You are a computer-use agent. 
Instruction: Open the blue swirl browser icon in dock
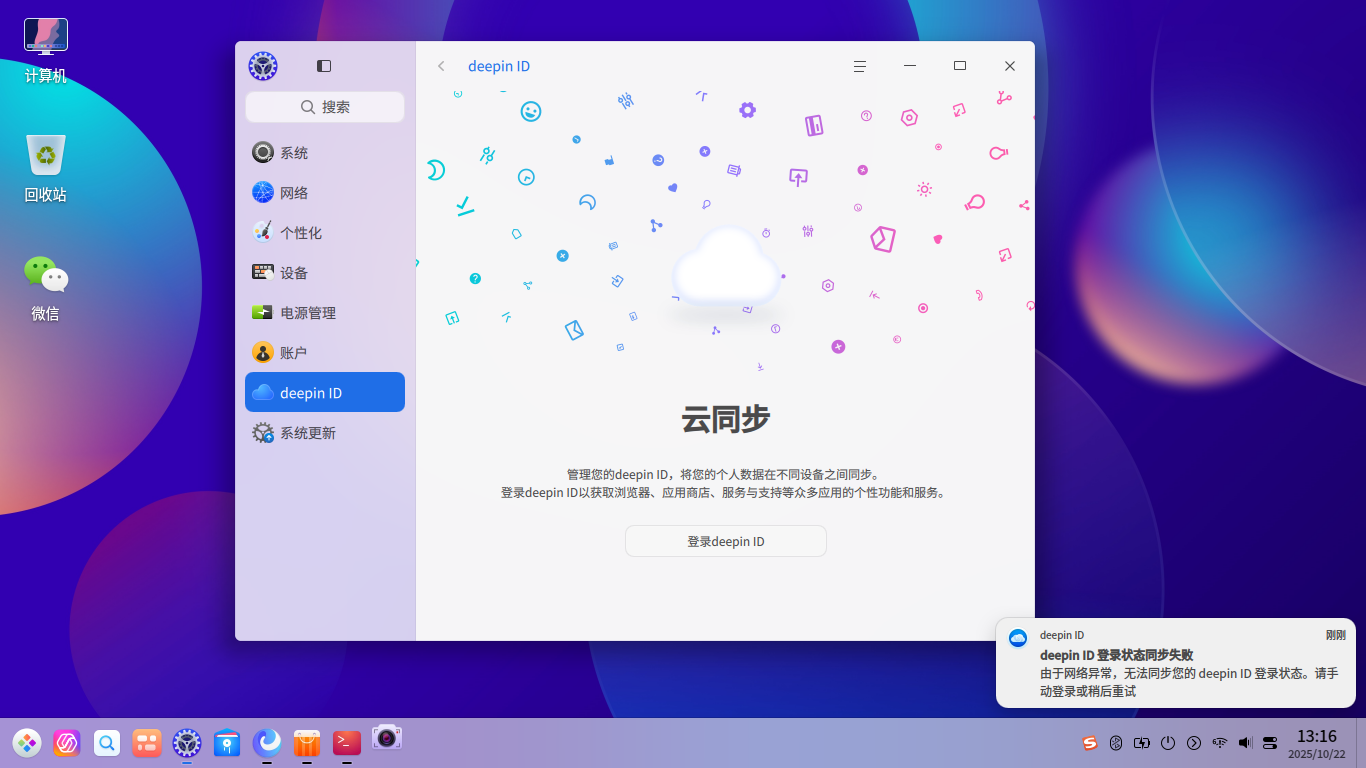(267, 742)
